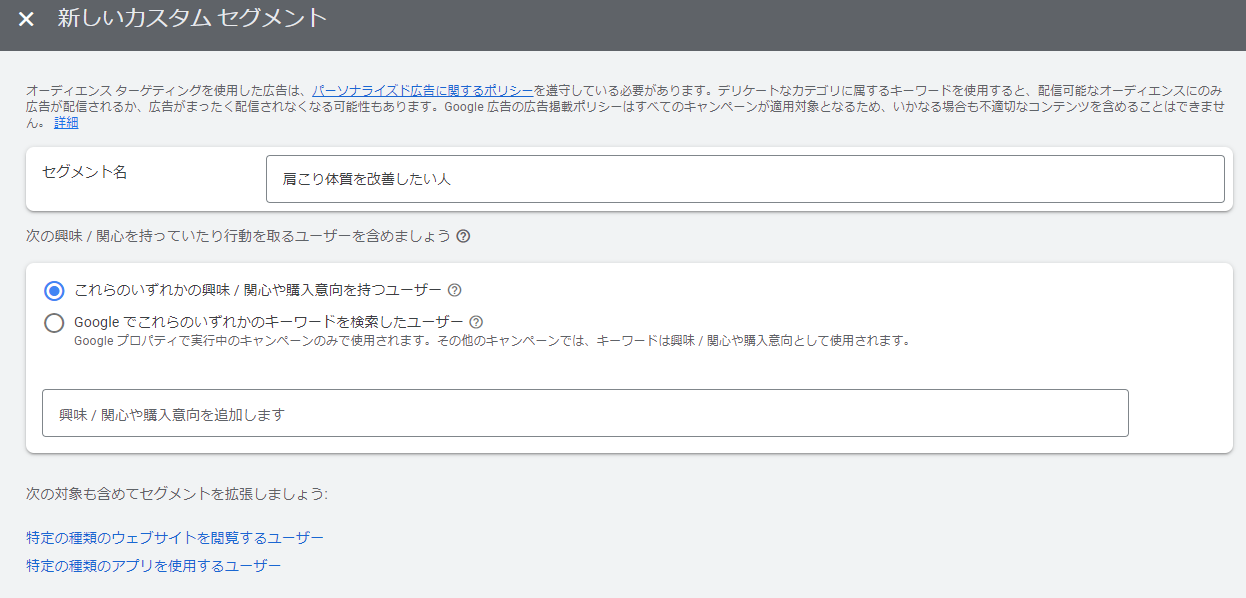This screenshot has height=598, width=1246.
Task: Select the interests or purchase intent radio button
Action: 54,291
